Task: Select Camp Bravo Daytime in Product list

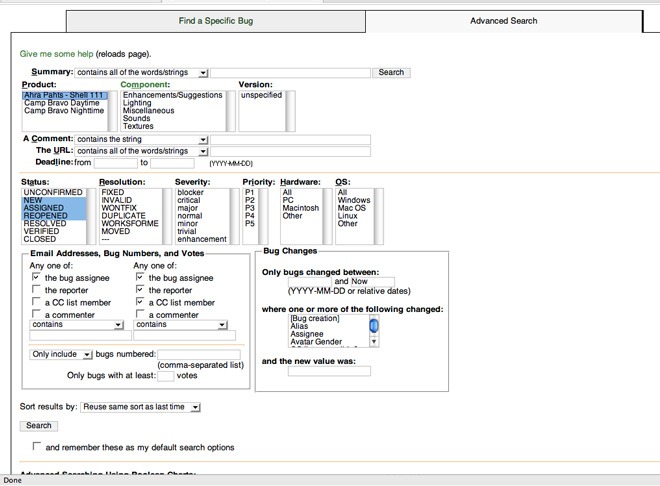Action: 62,103
